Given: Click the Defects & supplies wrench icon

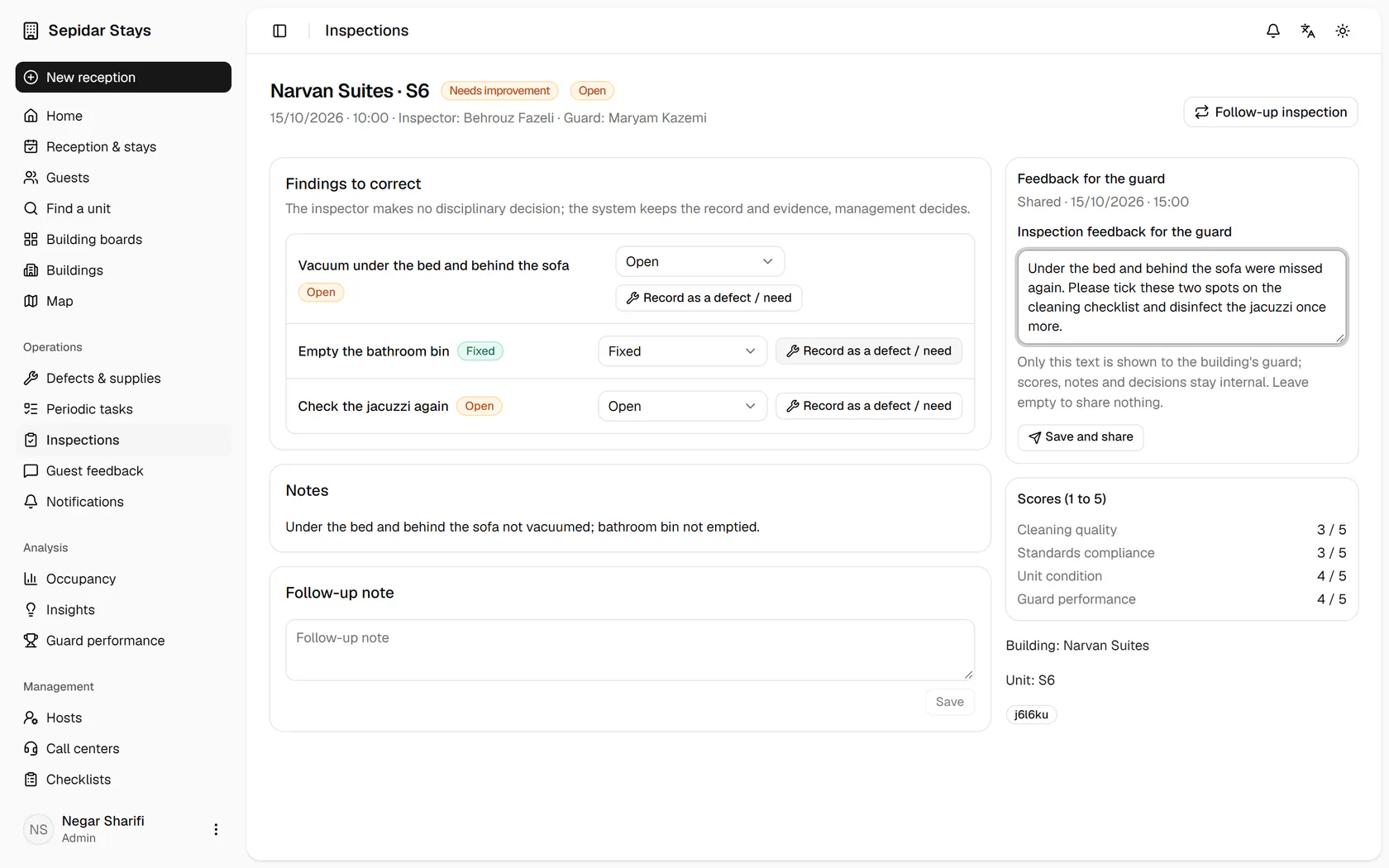Looking at the screenshot, I should coord(31,378).
